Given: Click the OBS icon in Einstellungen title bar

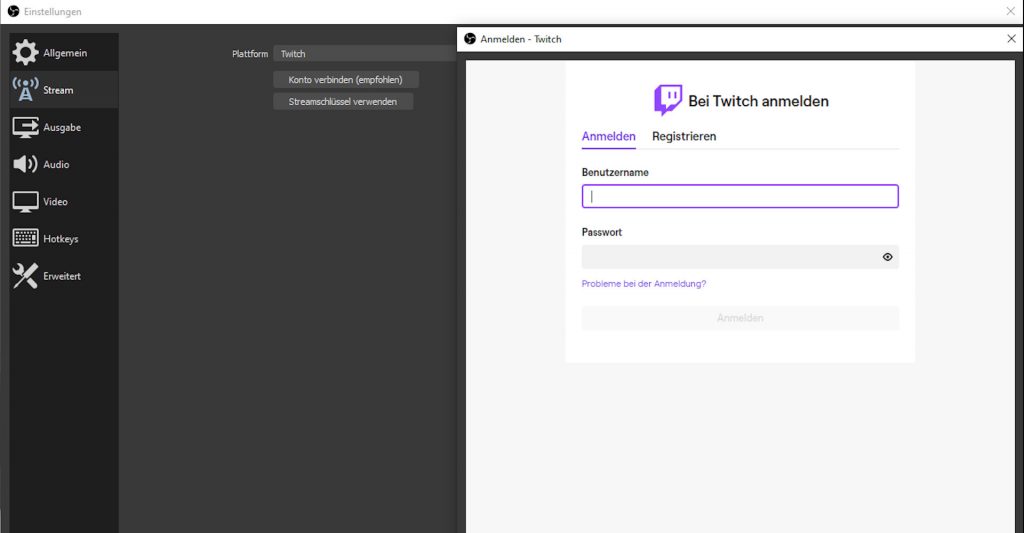Looking at the screenshot, I should click(13, 11).
